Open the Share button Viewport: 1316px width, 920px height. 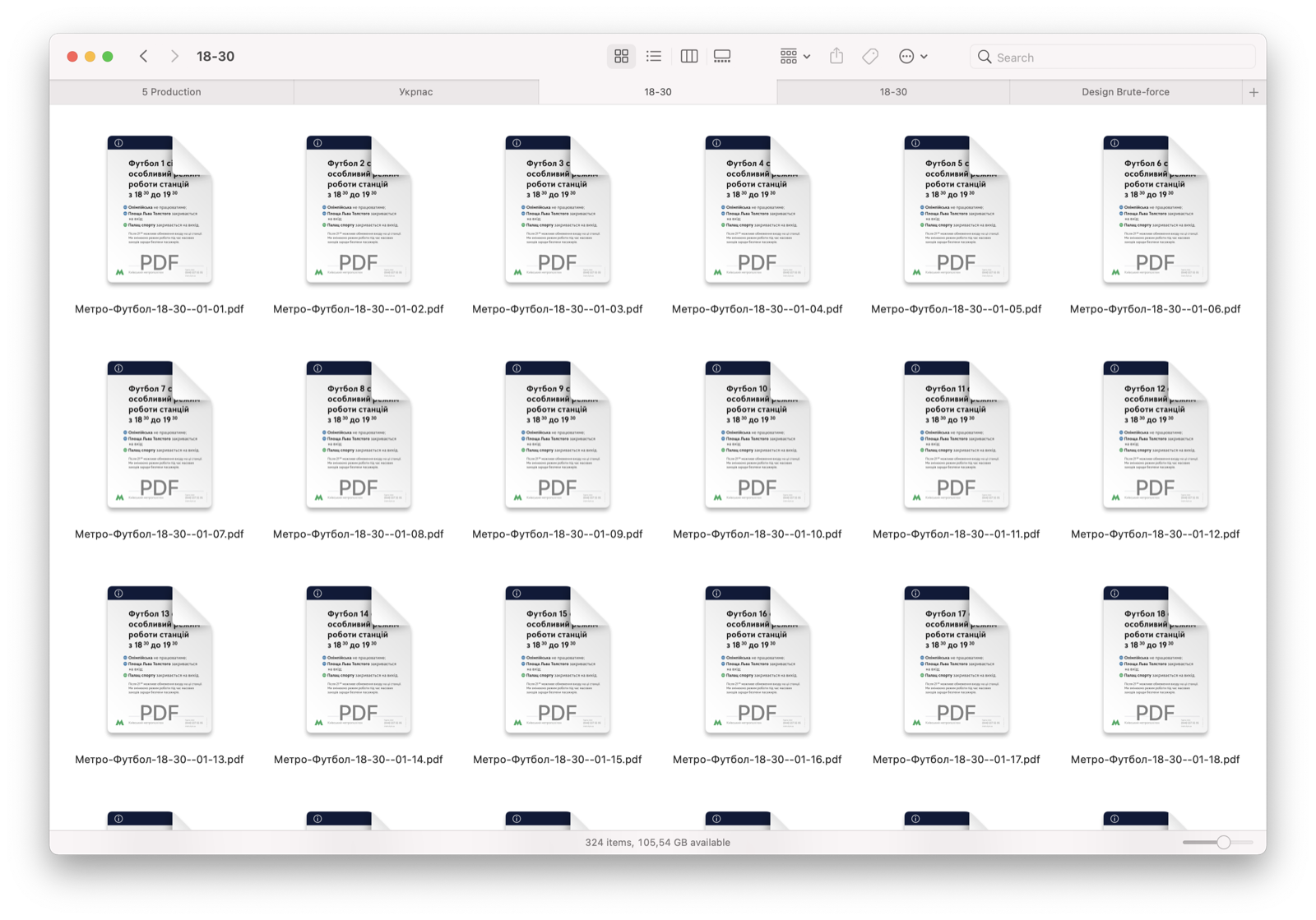tap(836, 56)
